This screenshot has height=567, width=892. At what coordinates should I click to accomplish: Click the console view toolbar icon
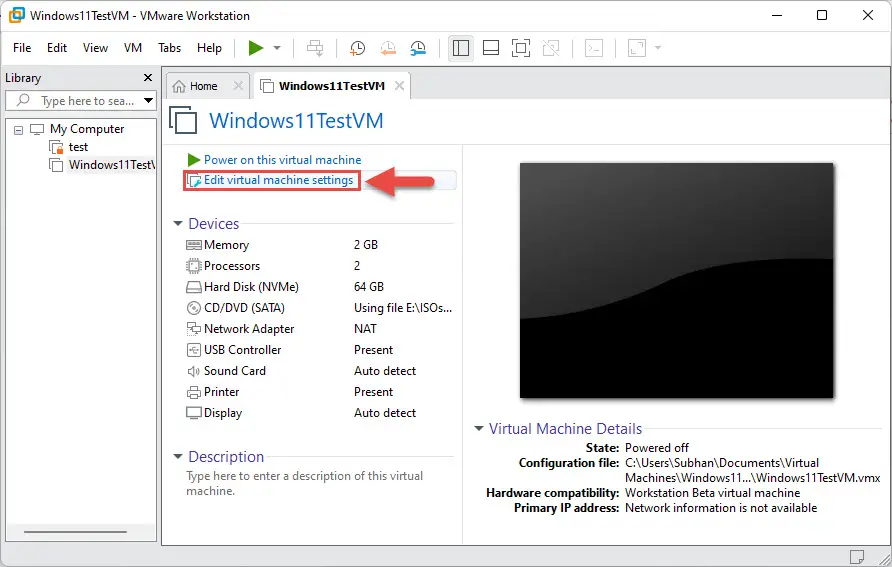(594, 48)
